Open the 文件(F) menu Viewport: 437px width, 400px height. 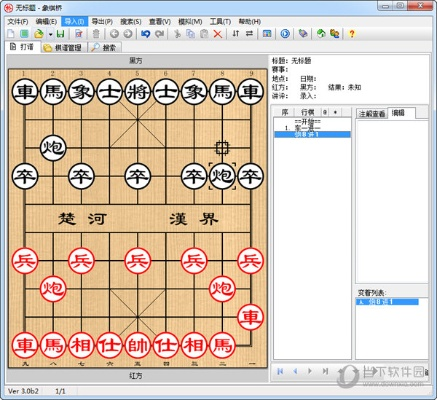point(18,22)
